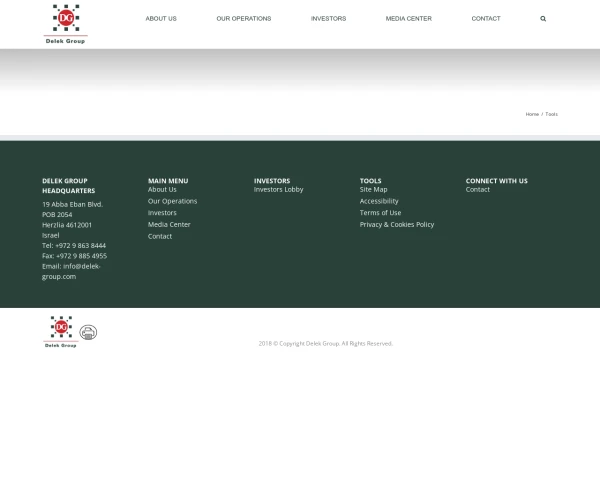Click the CONNECT WITH US heading
The width and height of the screenshot is (600, 480).
pos(497,181)
